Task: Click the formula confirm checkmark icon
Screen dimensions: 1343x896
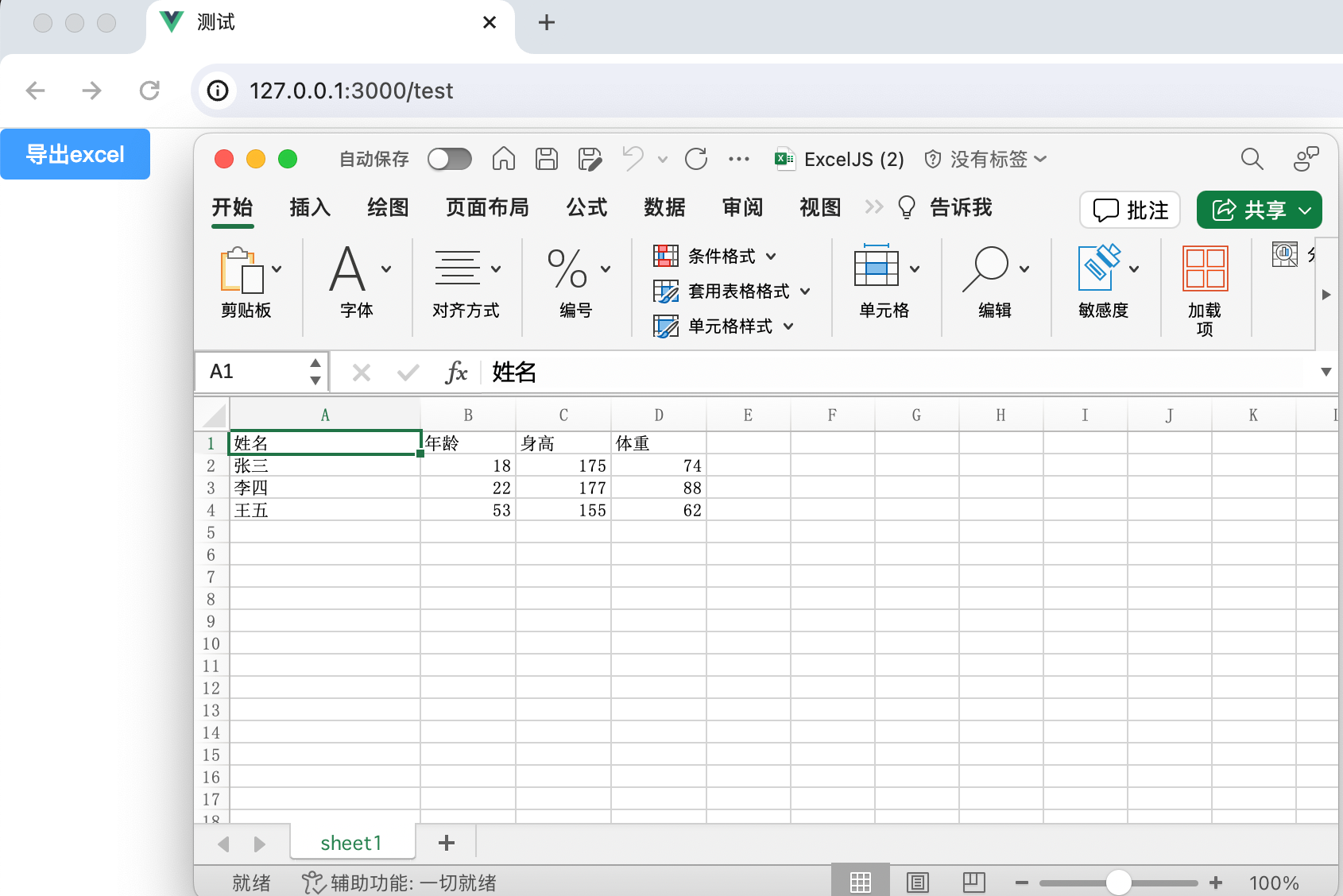Action: pos(408,372)
